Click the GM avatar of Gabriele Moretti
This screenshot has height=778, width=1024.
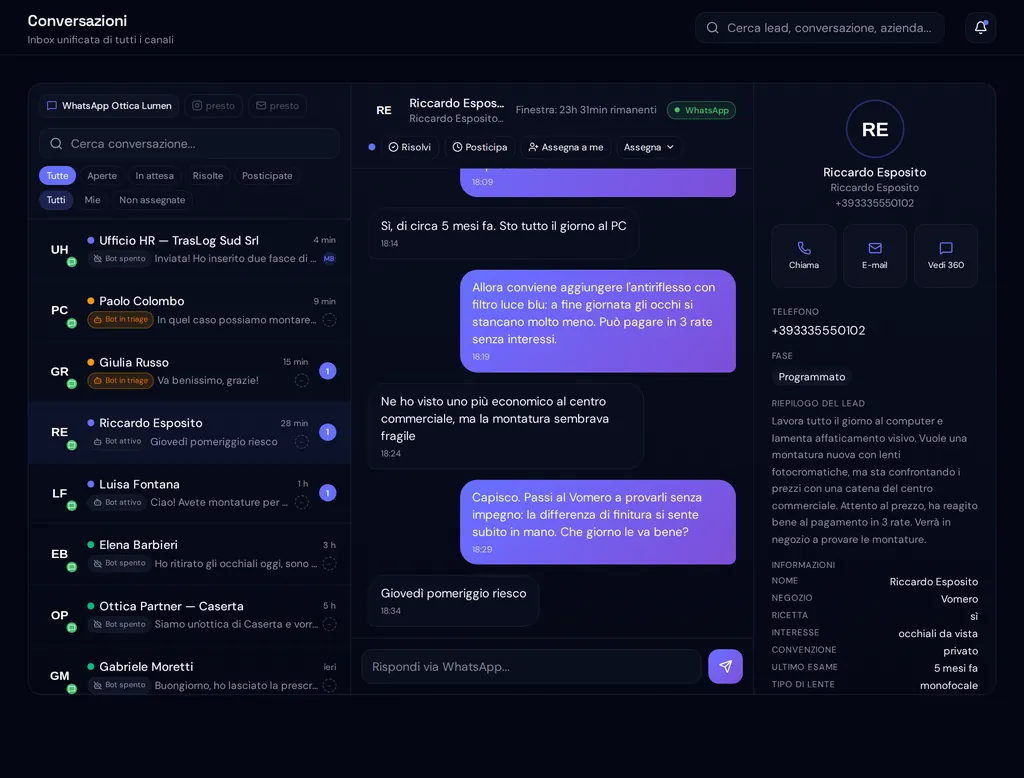click(x=59, y=676)
